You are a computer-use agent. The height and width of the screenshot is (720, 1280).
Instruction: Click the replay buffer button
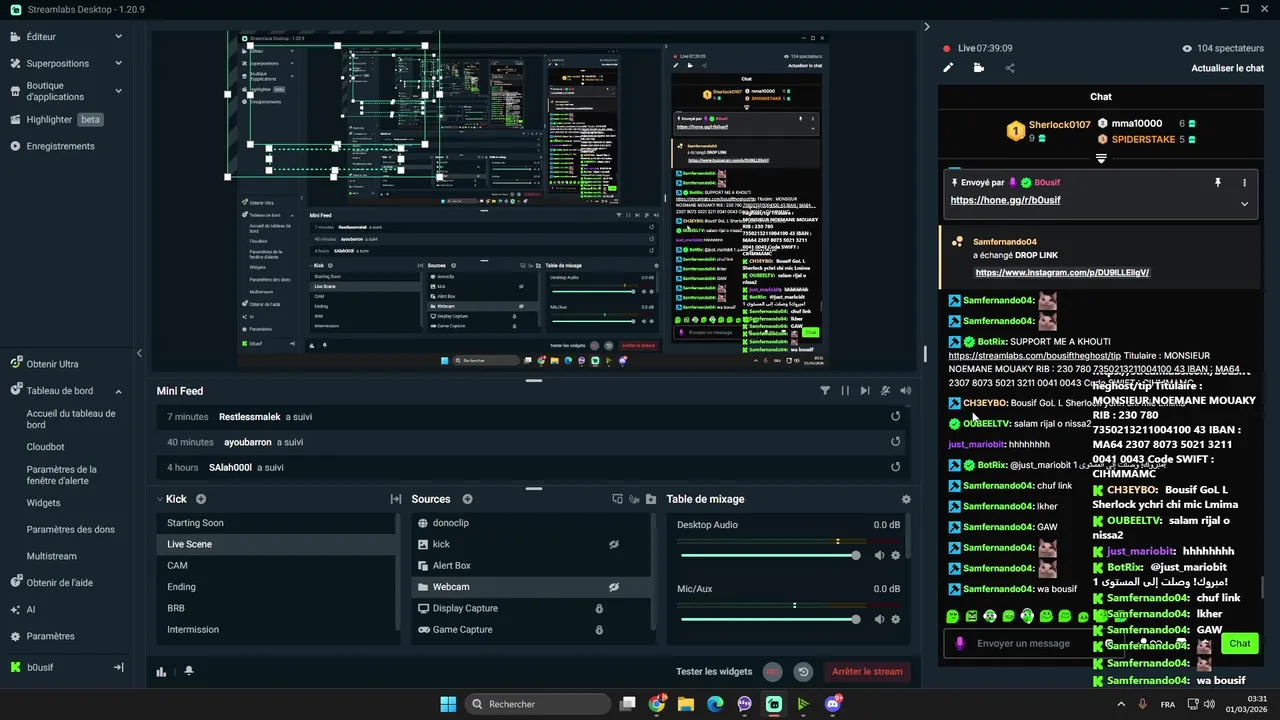coord(803,672)
